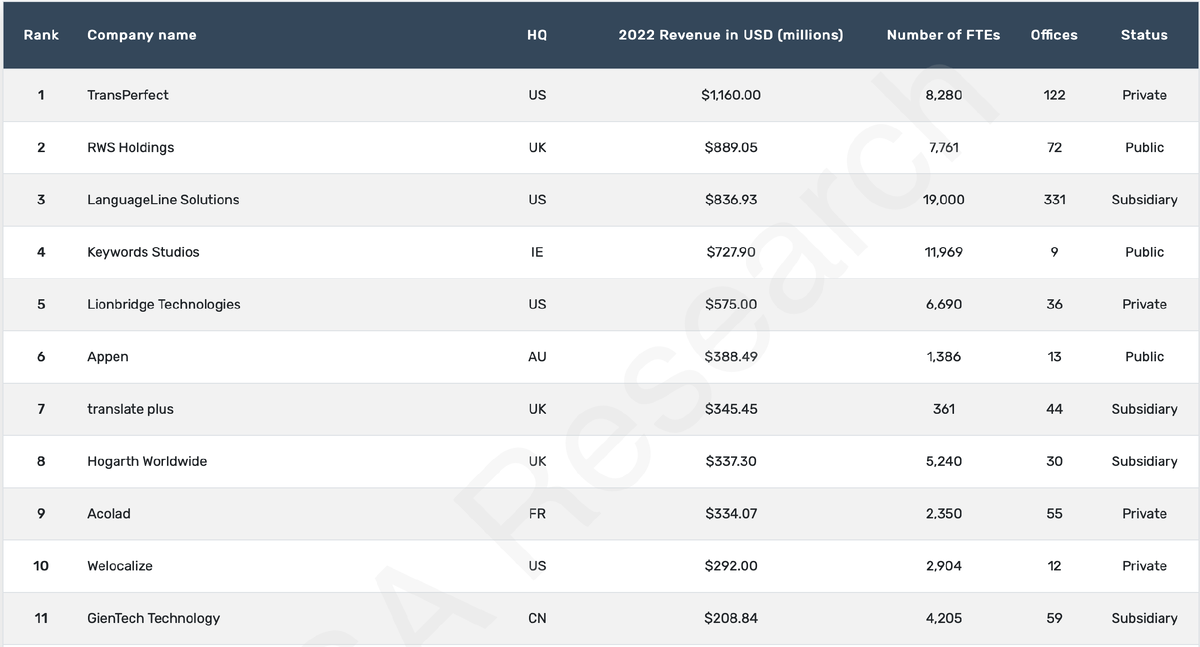Click the 2,350 FTEs value
Viewport: 1200px width, 647px height.
point(944,514)
